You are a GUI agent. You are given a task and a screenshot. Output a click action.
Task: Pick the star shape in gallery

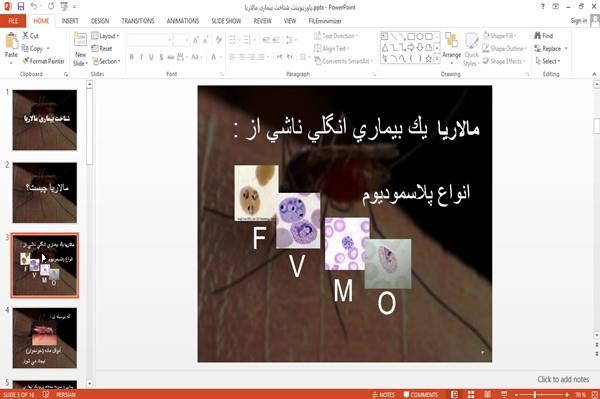pos(428,59)
